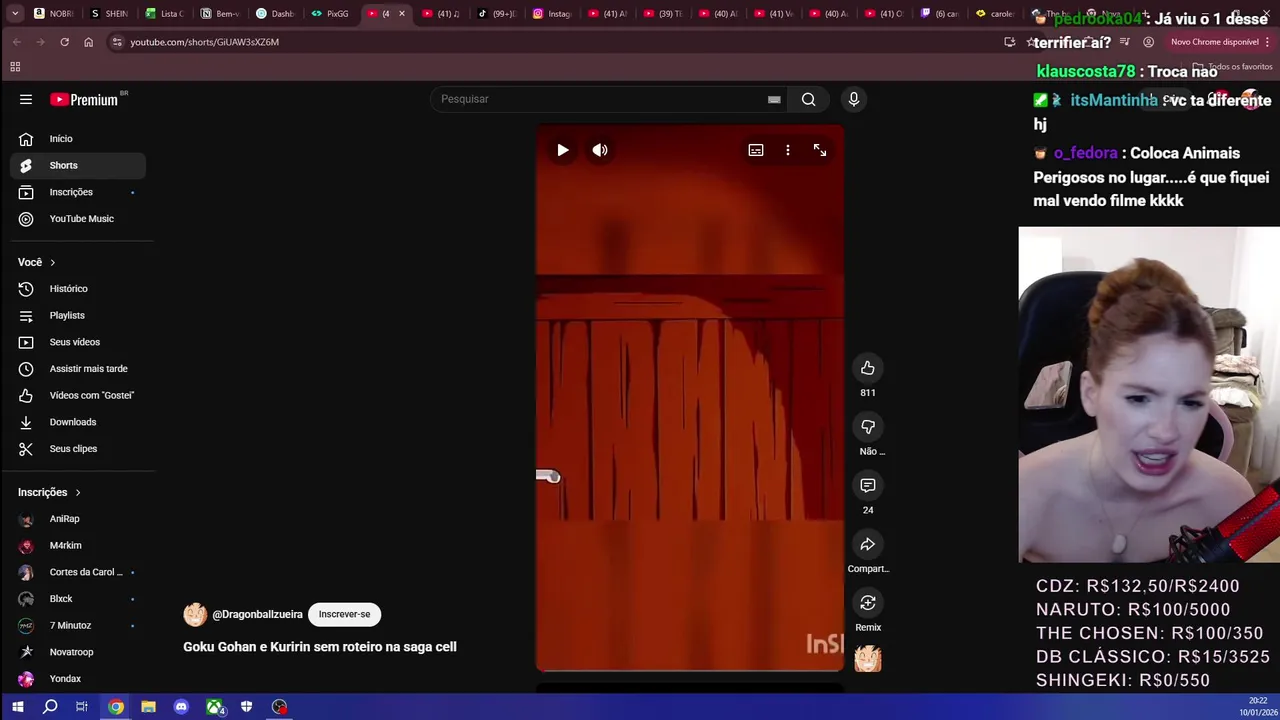1280x720 pixels.
Task: Click the Short's bottom progress bar
Action: tap(690, 670)
